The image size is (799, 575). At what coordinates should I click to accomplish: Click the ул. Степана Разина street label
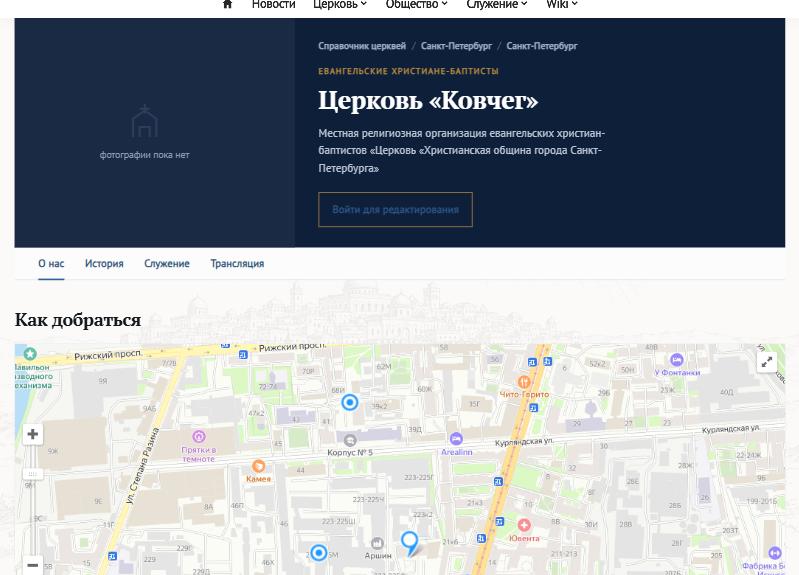(143, 466)
